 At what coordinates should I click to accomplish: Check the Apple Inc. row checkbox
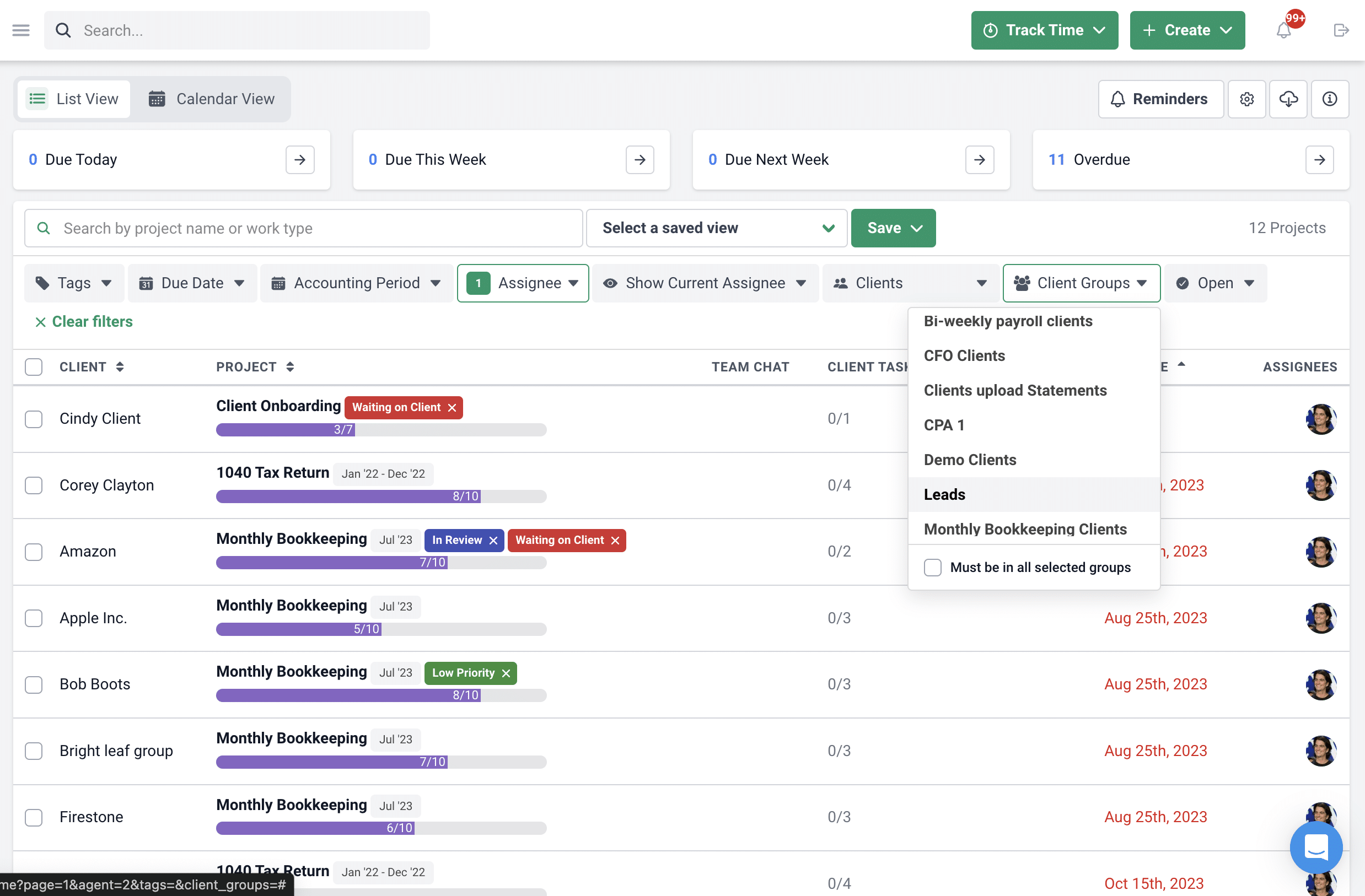click(34, 618)
